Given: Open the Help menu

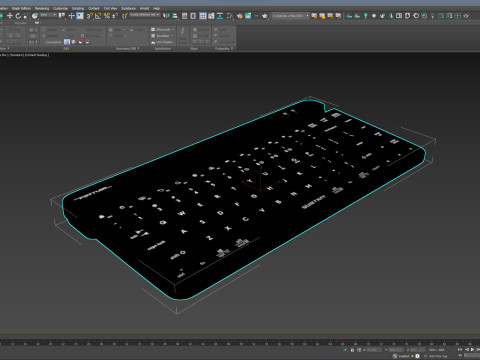Looking at the screenshot, I should point(156,8).
